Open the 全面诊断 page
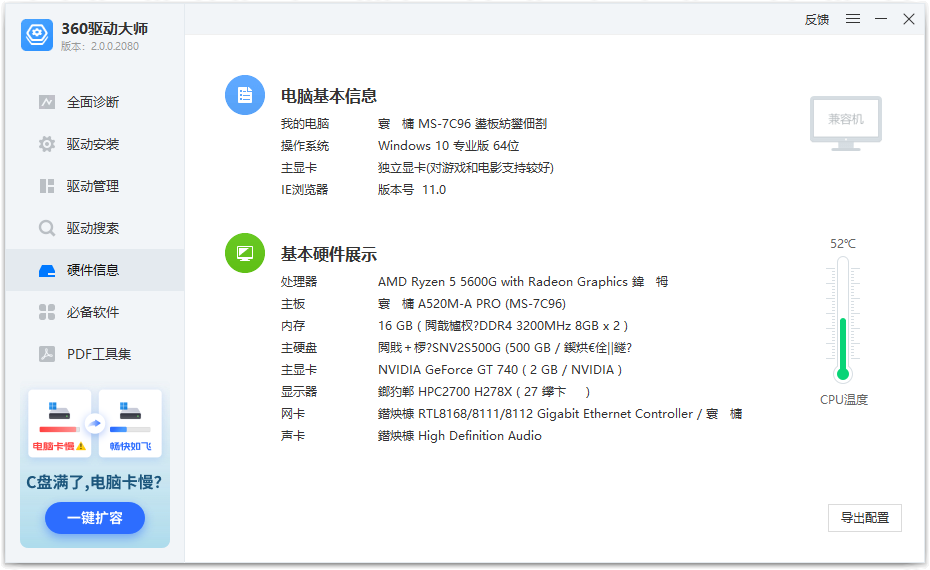930x570 pixels. pos(93,102)
